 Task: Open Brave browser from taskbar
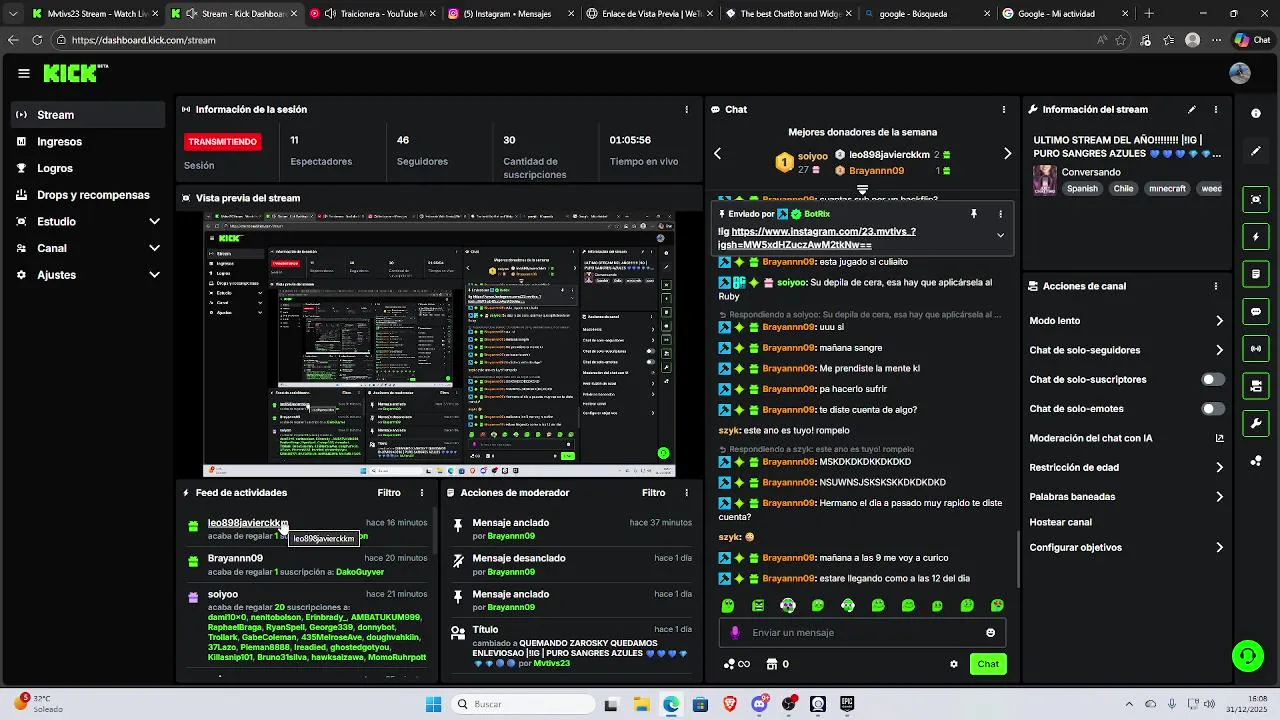pyautogui.click(x=729, y=704)
